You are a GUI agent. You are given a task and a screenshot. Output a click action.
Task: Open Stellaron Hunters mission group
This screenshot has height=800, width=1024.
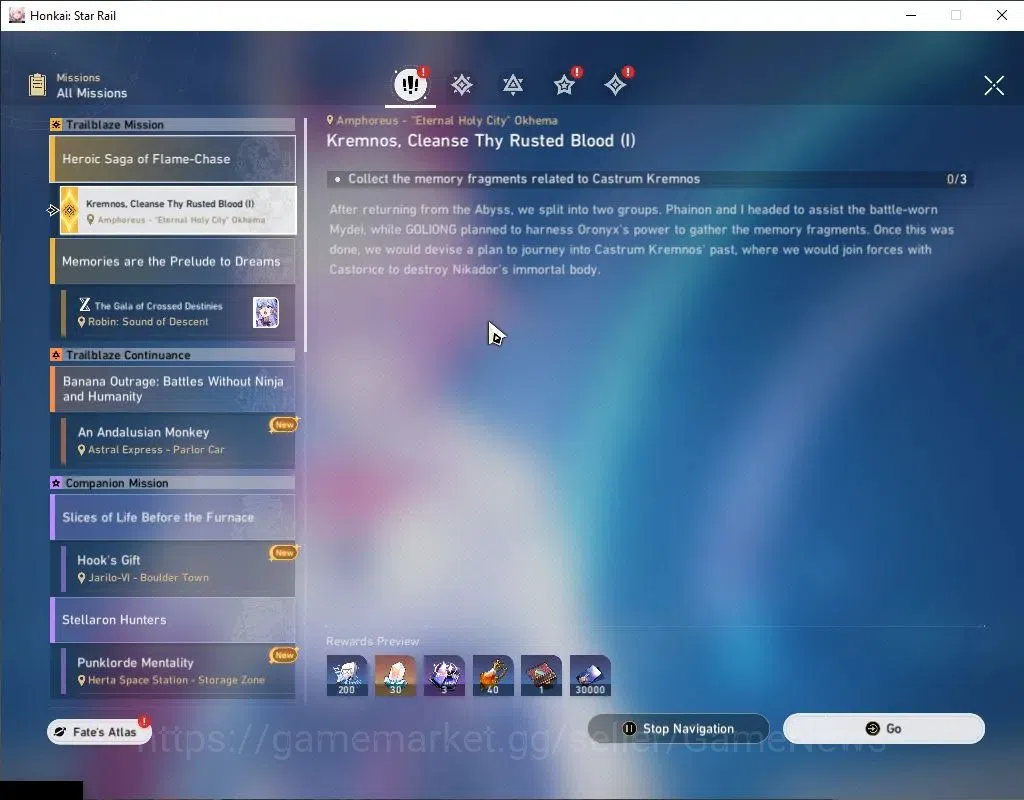(172, 620)
